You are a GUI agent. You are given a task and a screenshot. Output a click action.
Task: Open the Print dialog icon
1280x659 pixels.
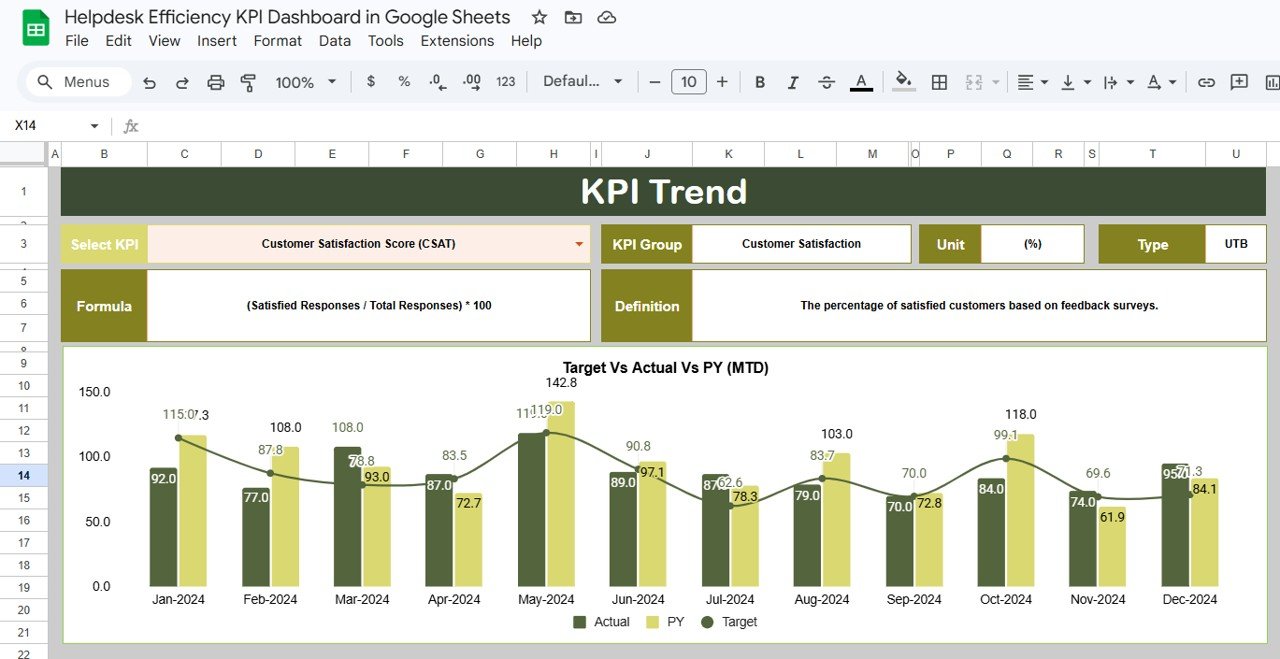pos(216,82)
